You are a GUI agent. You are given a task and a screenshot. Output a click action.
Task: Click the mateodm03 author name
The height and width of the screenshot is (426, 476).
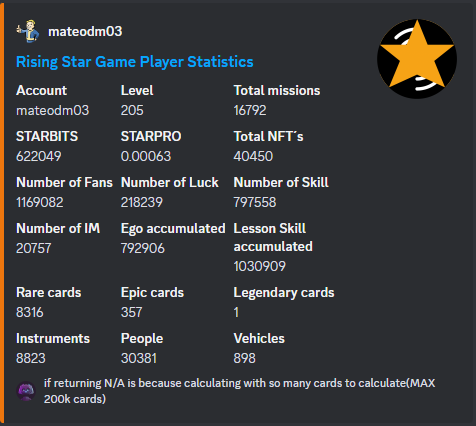click(x=85, y=32)
